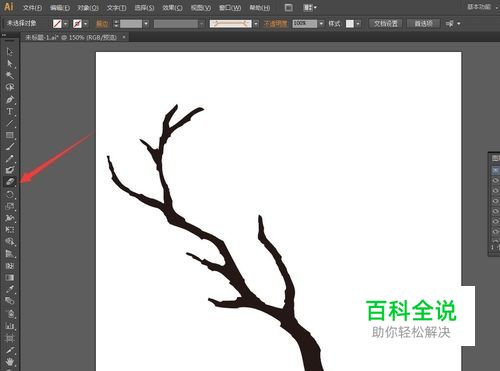Select the Shape Builder tool

[10, 241]
